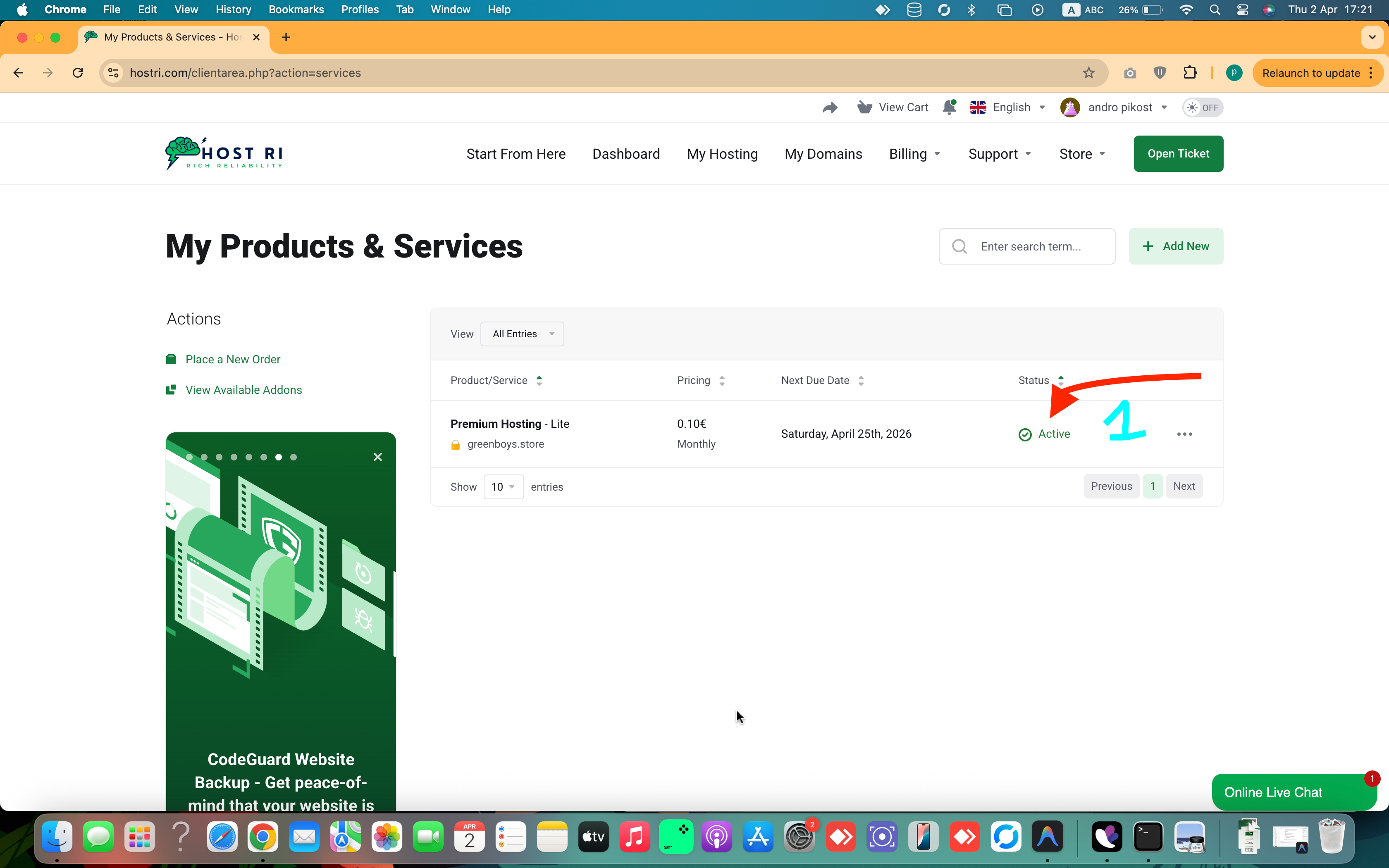Go to My Domains menu item
The width and height of the screenshot is (1389, 868).
point(823,154)
